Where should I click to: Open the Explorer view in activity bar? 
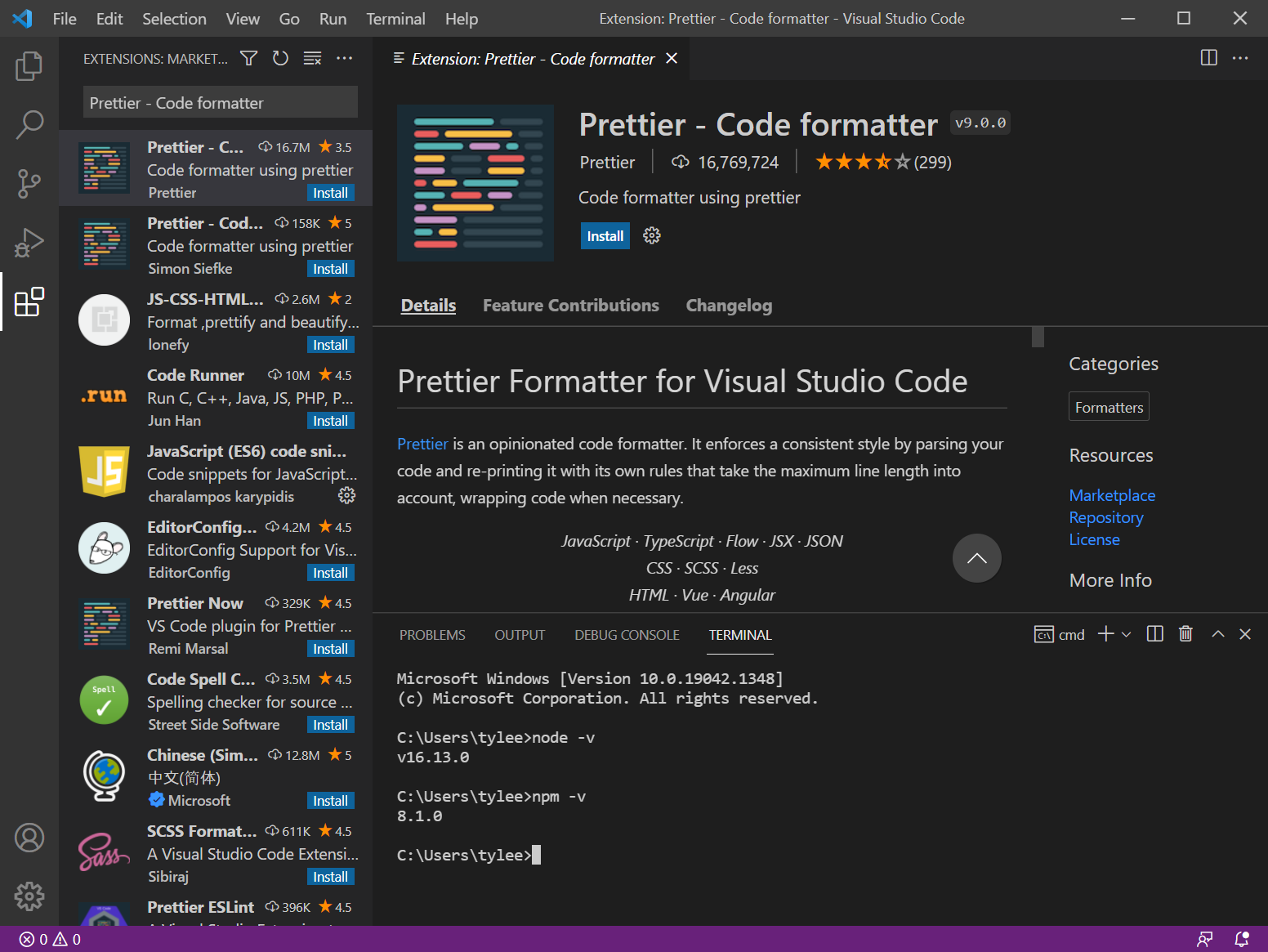pos(29,66)
